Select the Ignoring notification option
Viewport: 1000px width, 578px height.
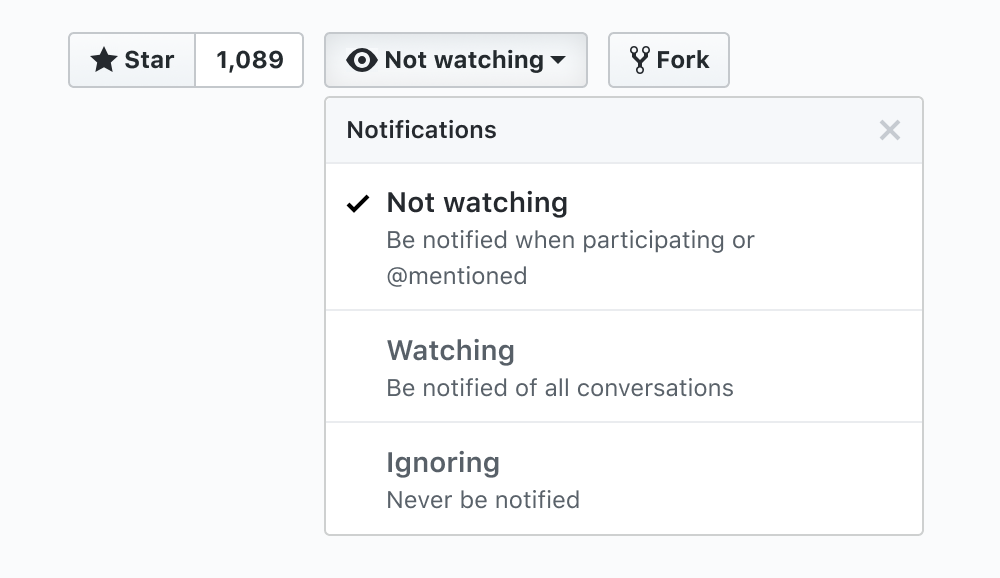443,463
